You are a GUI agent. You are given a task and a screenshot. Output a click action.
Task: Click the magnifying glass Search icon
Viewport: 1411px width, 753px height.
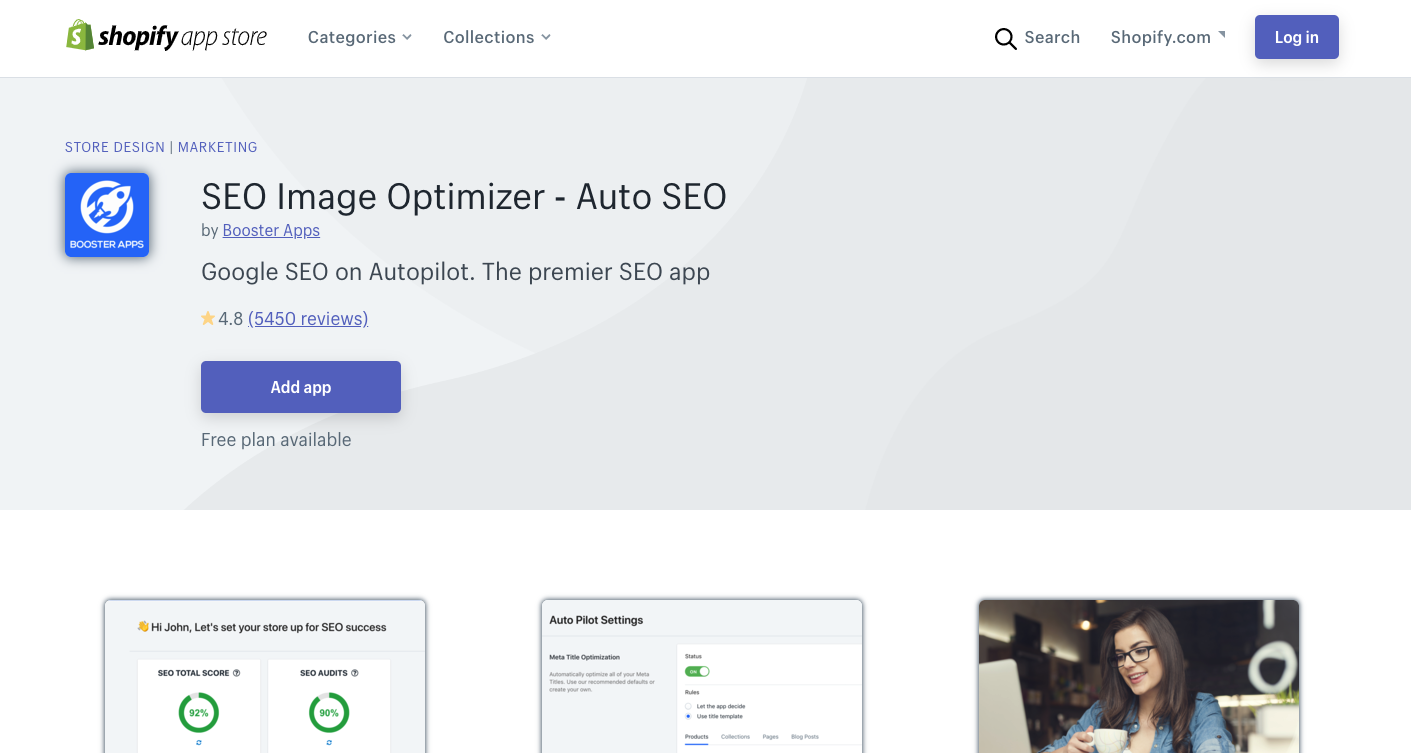click(1005, 38)
